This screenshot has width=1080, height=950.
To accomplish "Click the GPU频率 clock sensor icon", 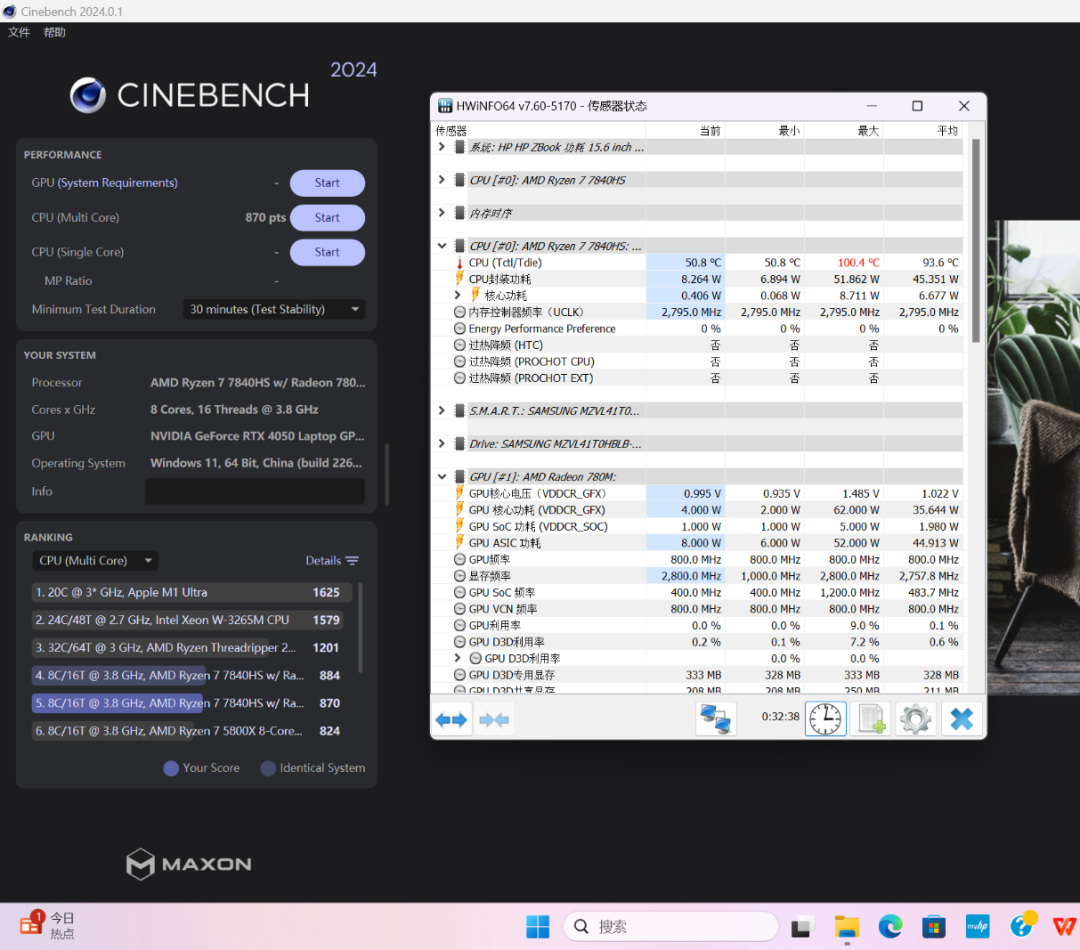I will click(x=459, y=559).
